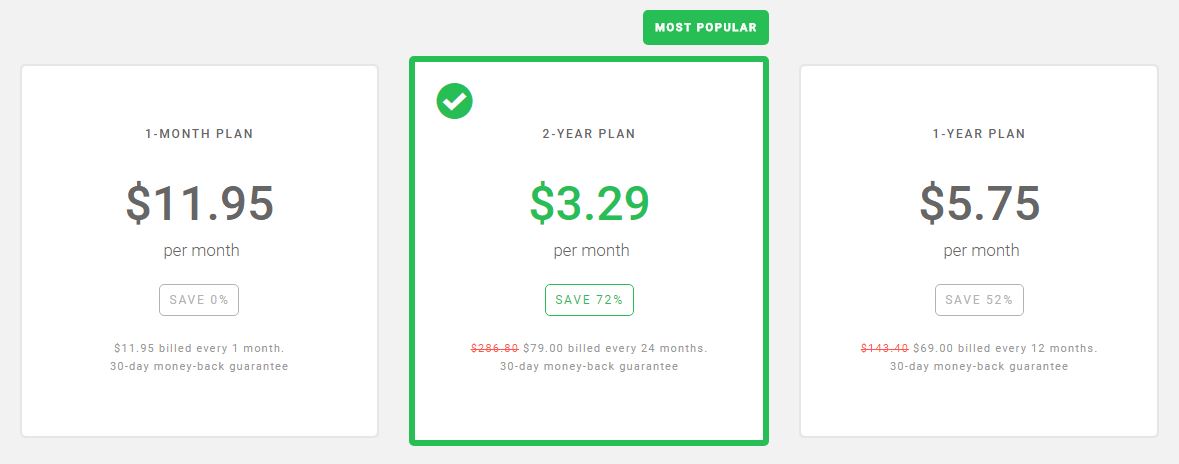1179x464 pixels.
Task: Click the green checkmark icon on the 2-Year Plan
Action: coord(454,101)
